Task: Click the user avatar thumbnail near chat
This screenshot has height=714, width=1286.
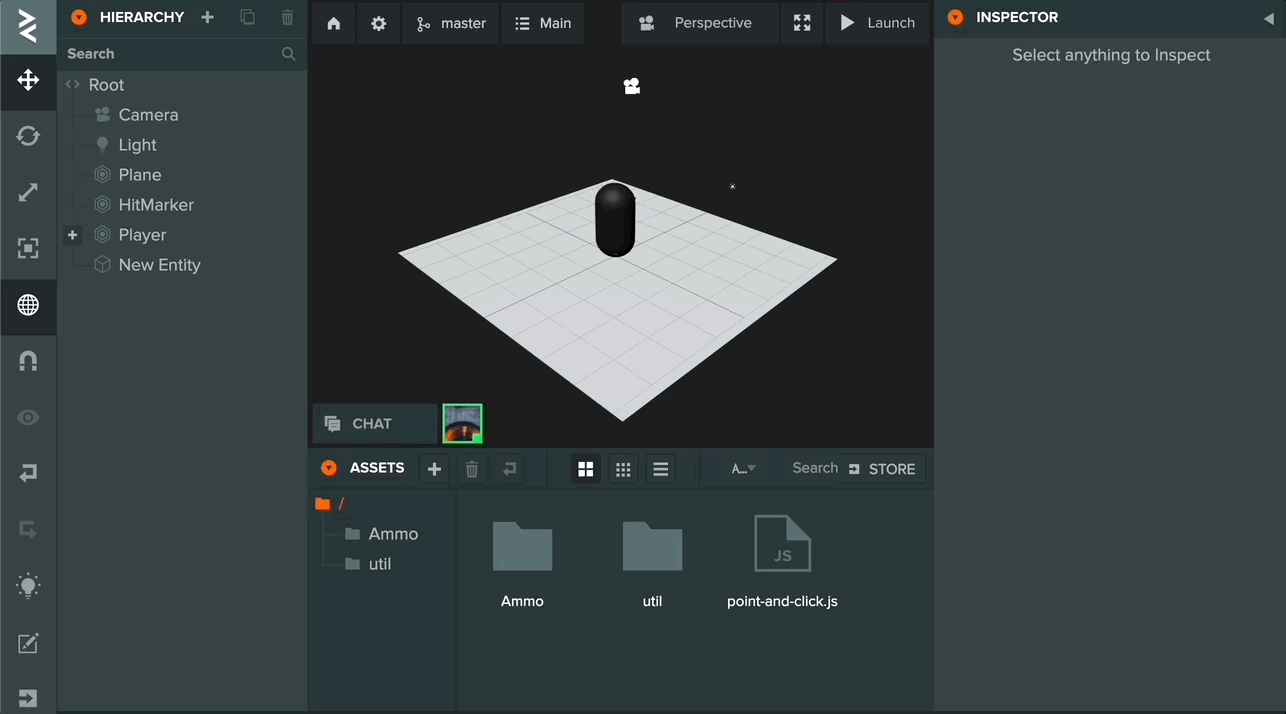Action: 463,424
